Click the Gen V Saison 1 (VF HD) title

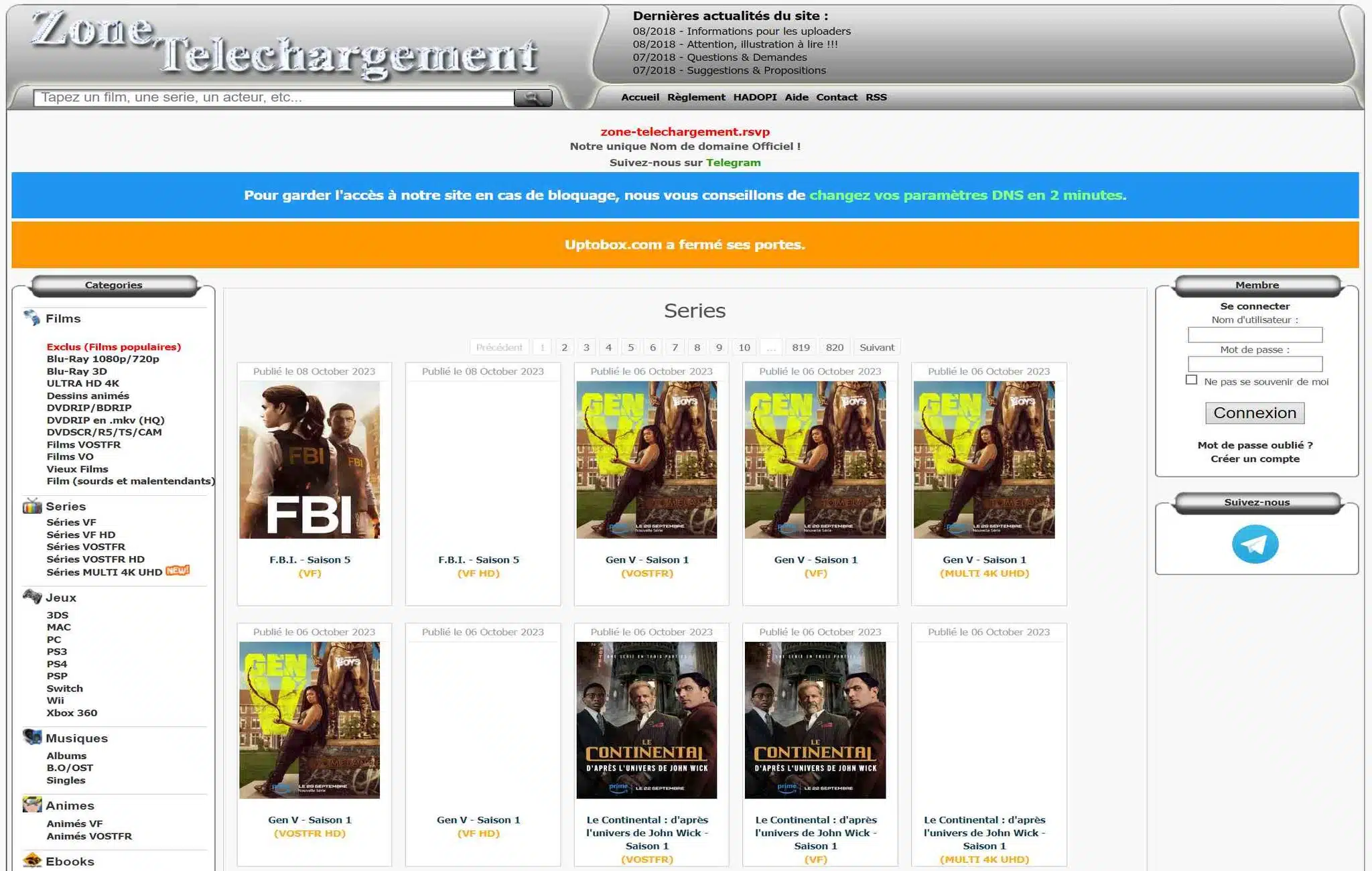click(x=478, y=820)
